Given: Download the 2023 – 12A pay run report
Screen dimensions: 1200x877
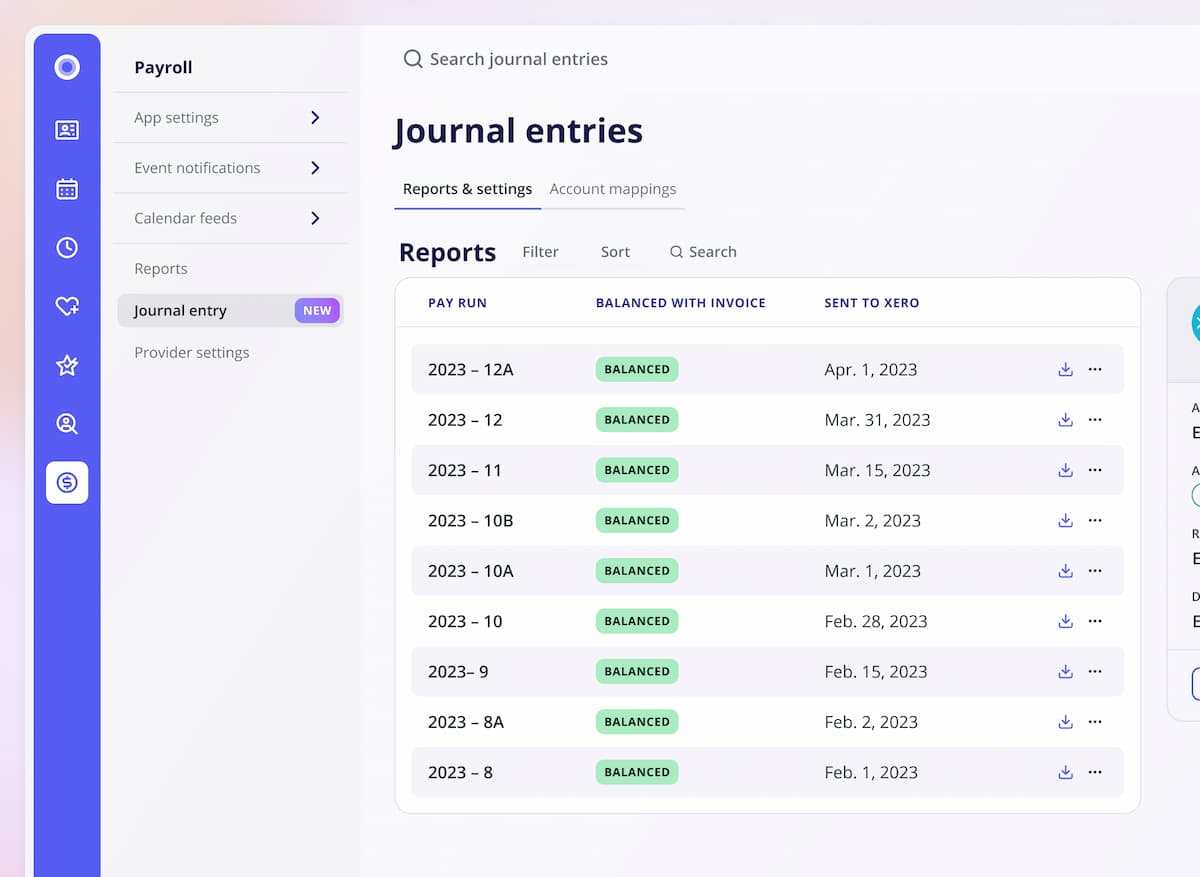Looking at the screenshot, I should (1065, 370).
